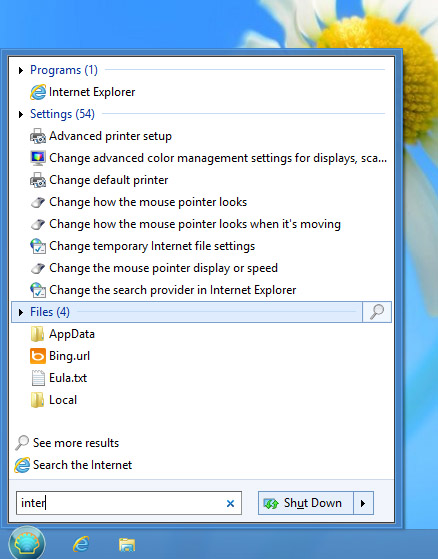Viewport: 438px width, 559px height.
Task: Select 'Advanced printer setup' result
Action: click(110, 136)
